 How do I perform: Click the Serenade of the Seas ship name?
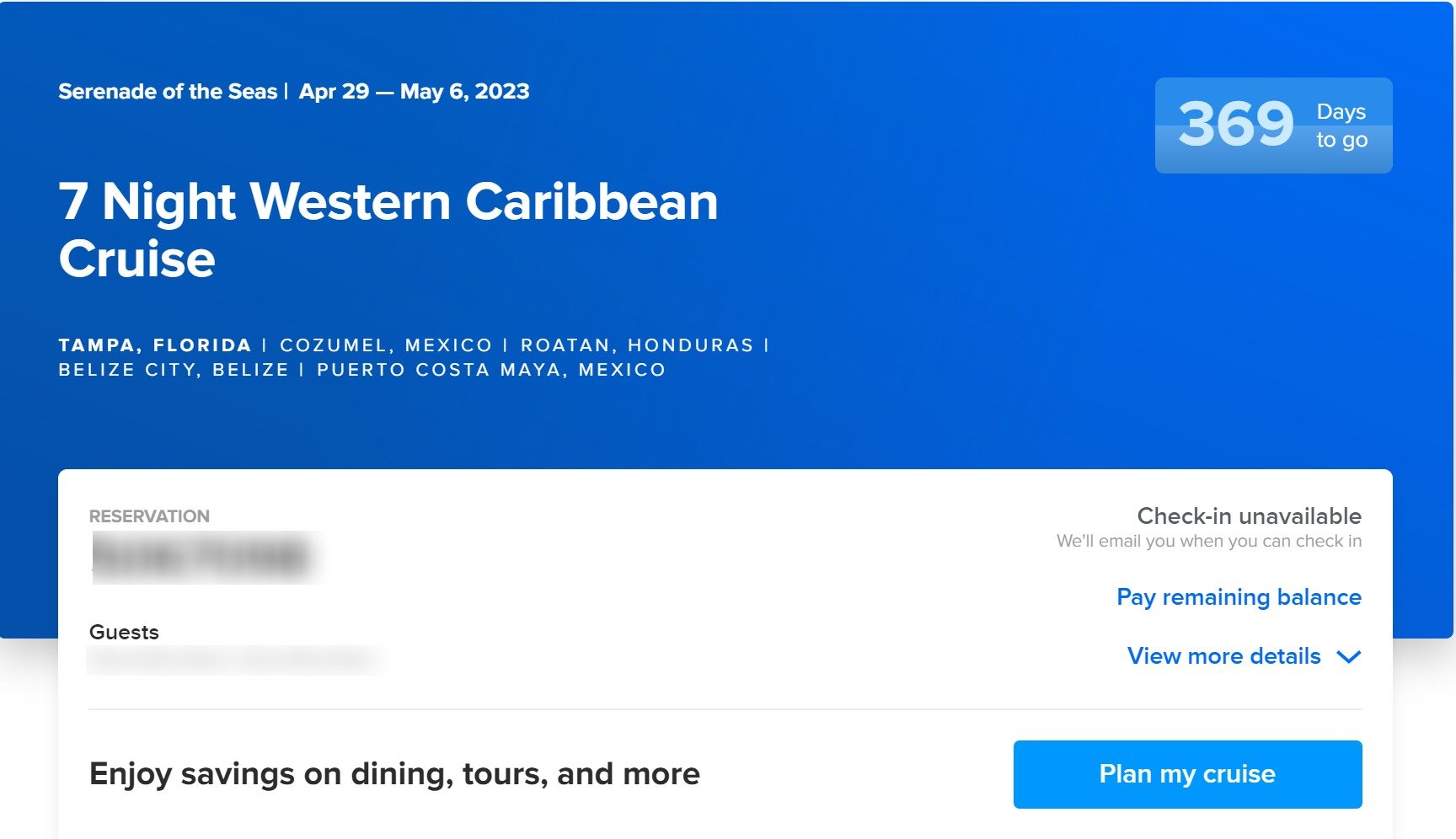coord(167,91)
